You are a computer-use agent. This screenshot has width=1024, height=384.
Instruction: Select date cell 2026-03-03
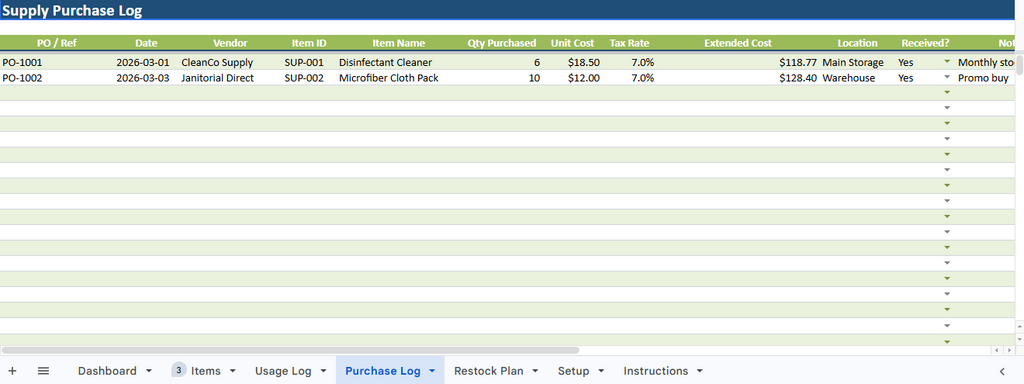click(142, 78)
